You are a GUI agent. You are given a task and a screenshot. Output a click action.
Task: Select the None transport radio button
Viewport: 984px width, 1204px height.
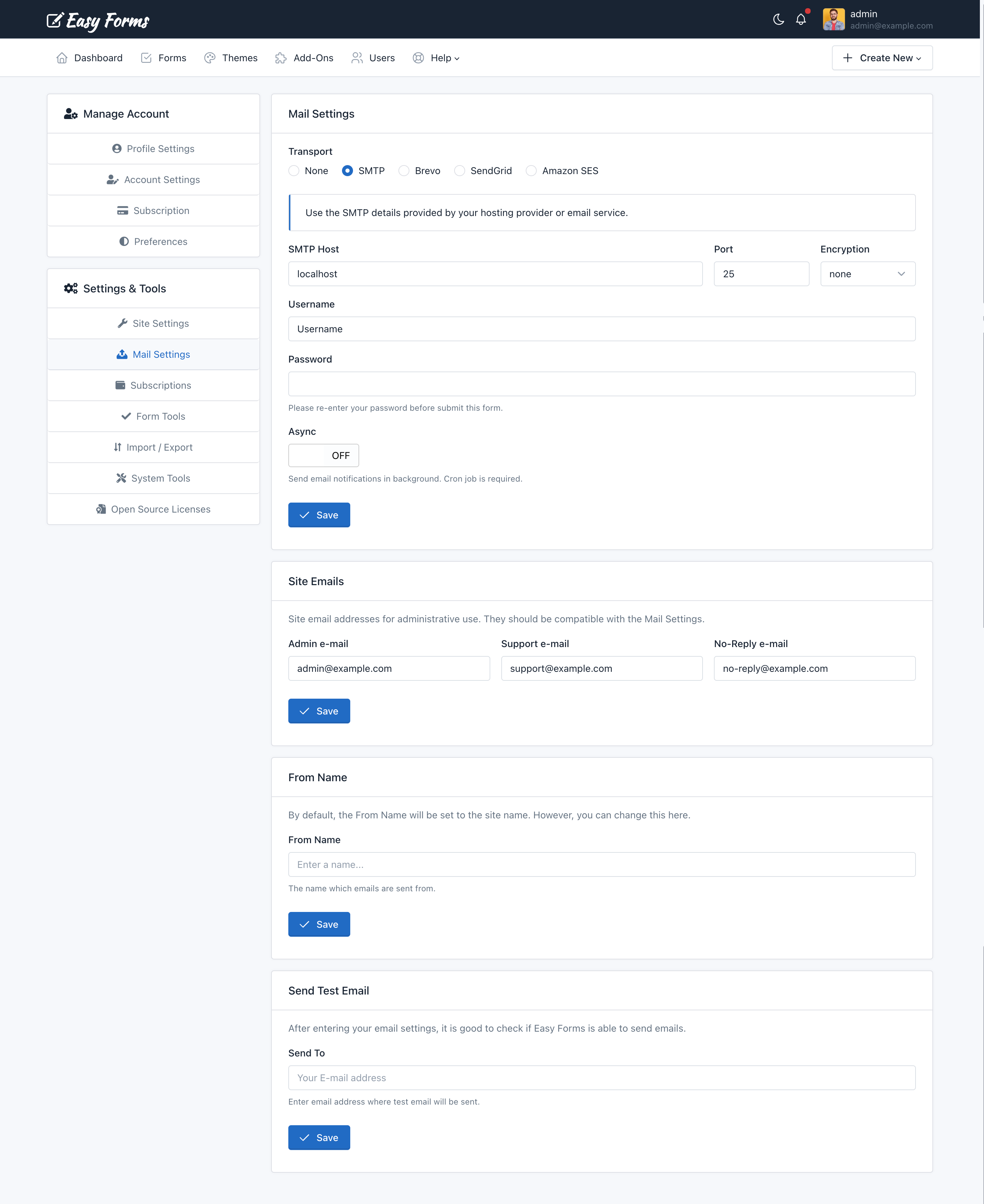click(x=295, y=170)
